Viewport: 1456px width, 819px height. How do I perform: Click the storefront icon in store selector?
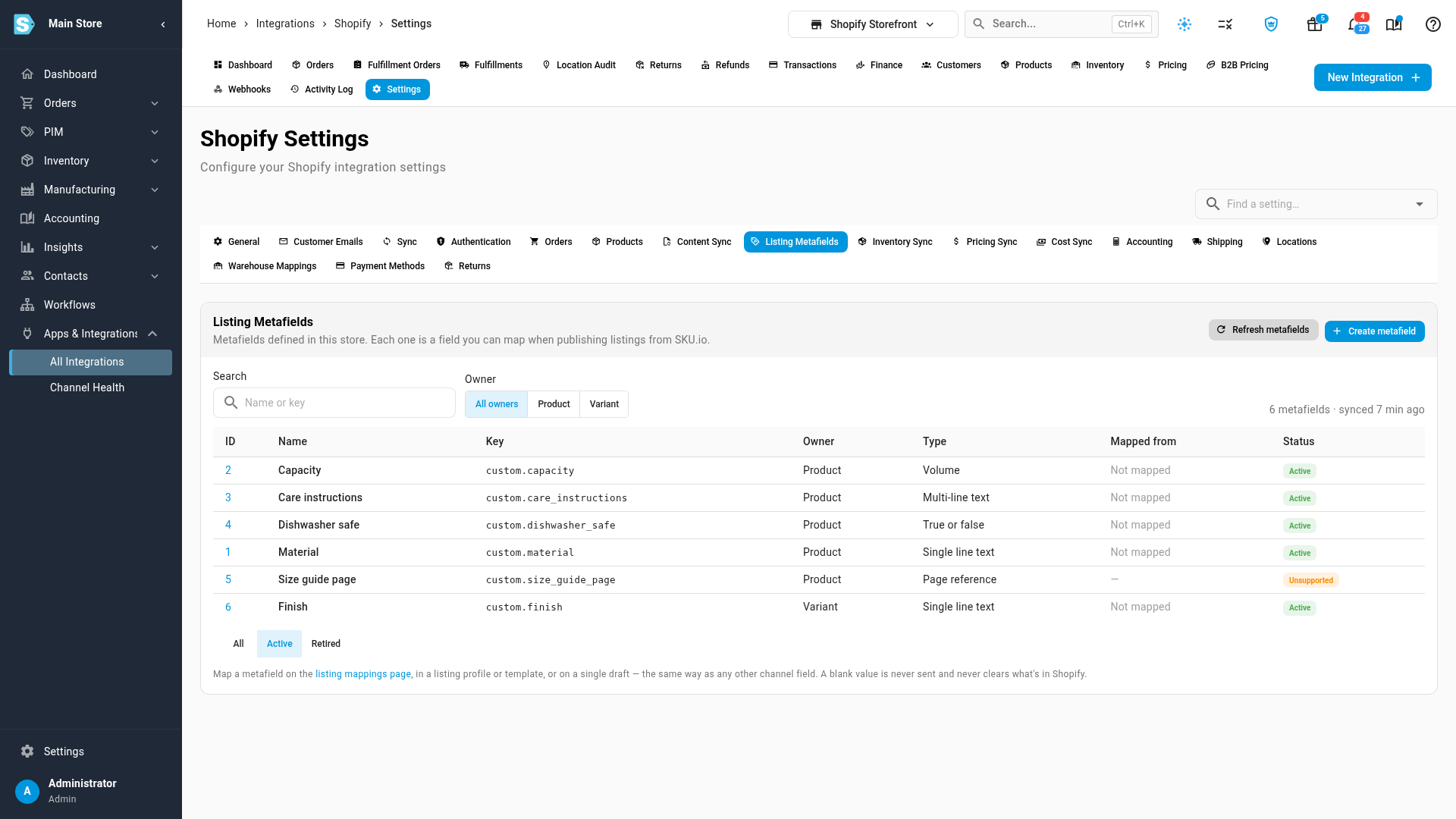[x=816, y=24]
